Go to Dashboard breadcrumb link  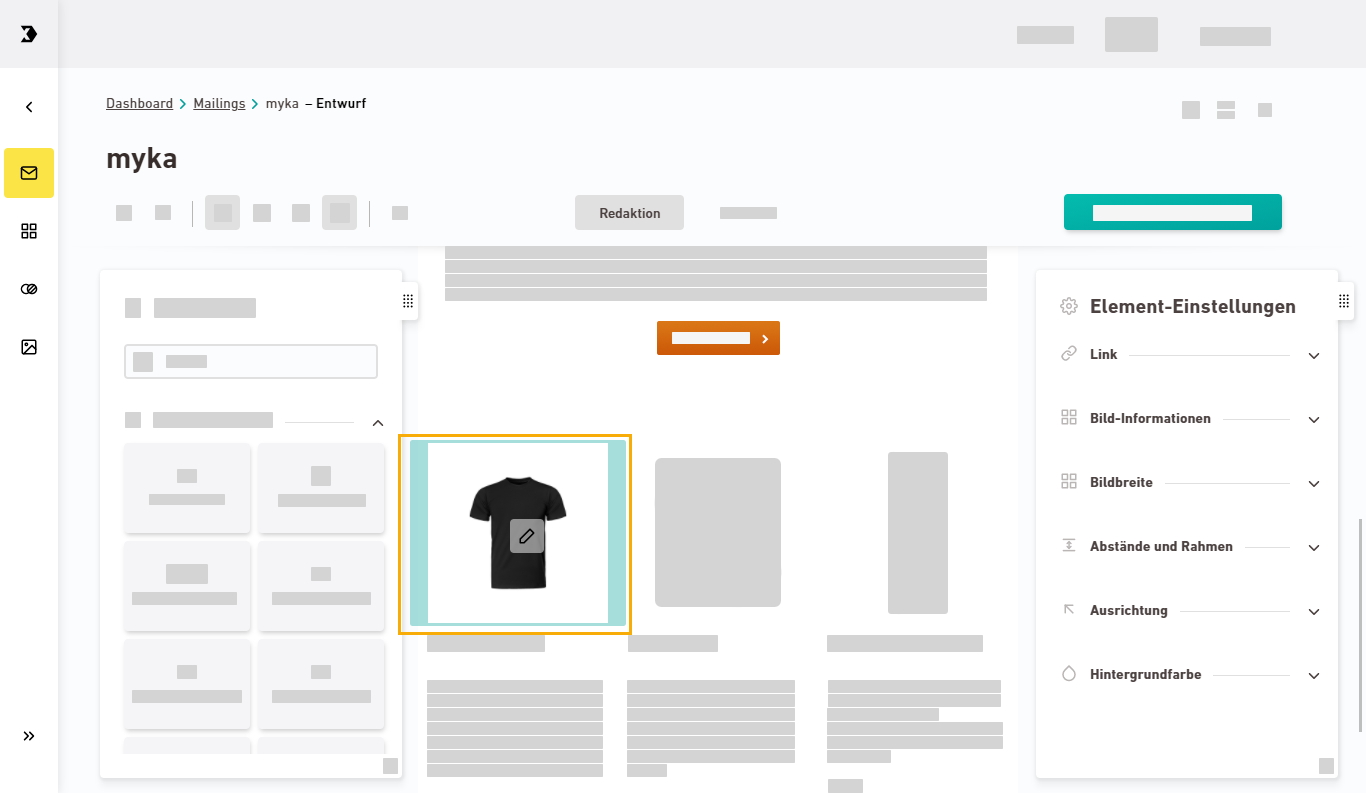click(x=139, y=104)
